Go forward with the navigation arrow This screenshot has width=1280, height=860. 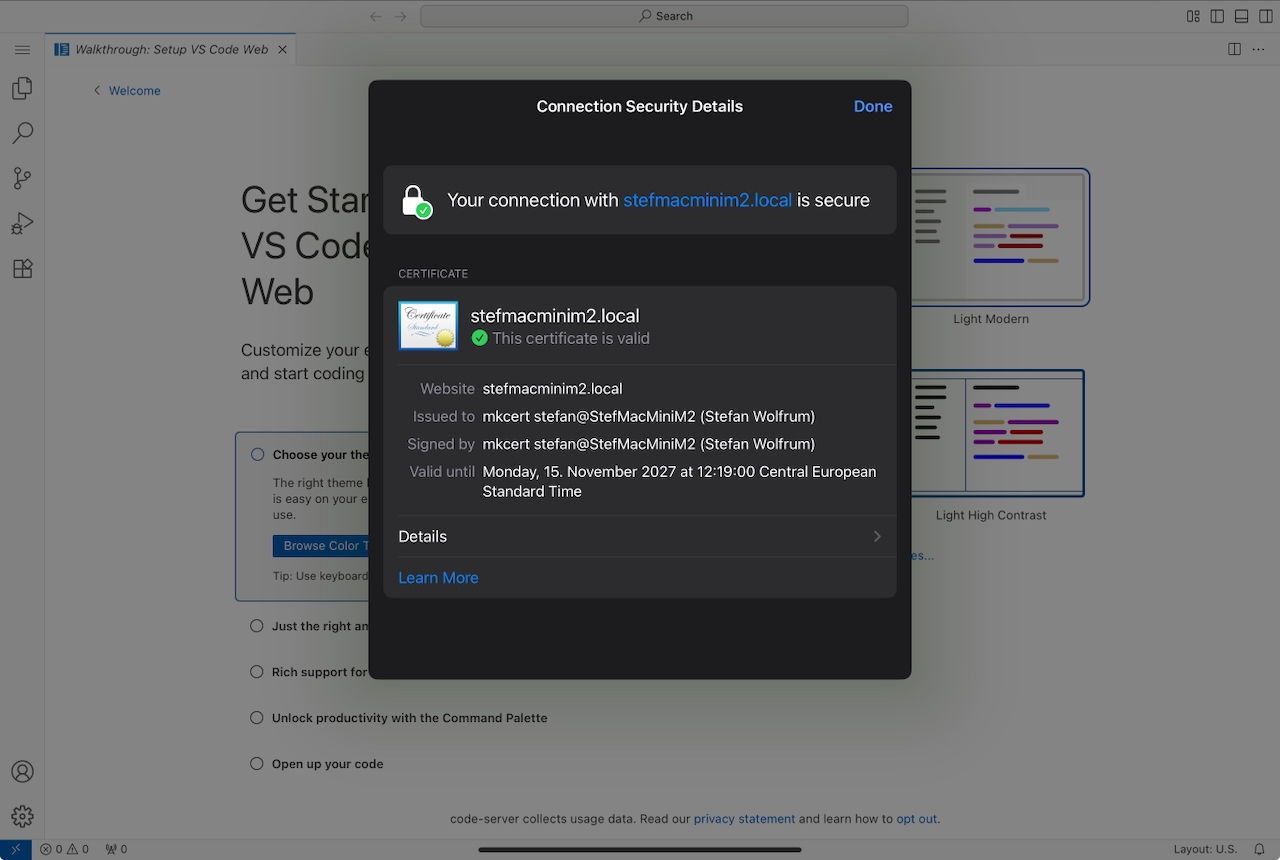[x=400, y=16]
